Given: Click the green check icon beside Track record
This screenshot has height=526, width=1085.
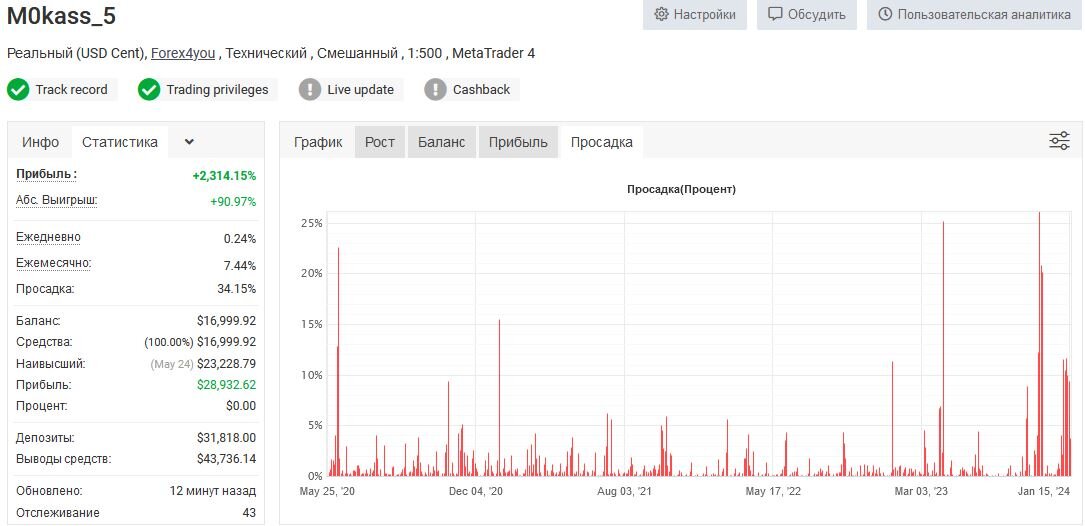Looking at the screenshot, I should pyautogui.click(x=18, y=89).
